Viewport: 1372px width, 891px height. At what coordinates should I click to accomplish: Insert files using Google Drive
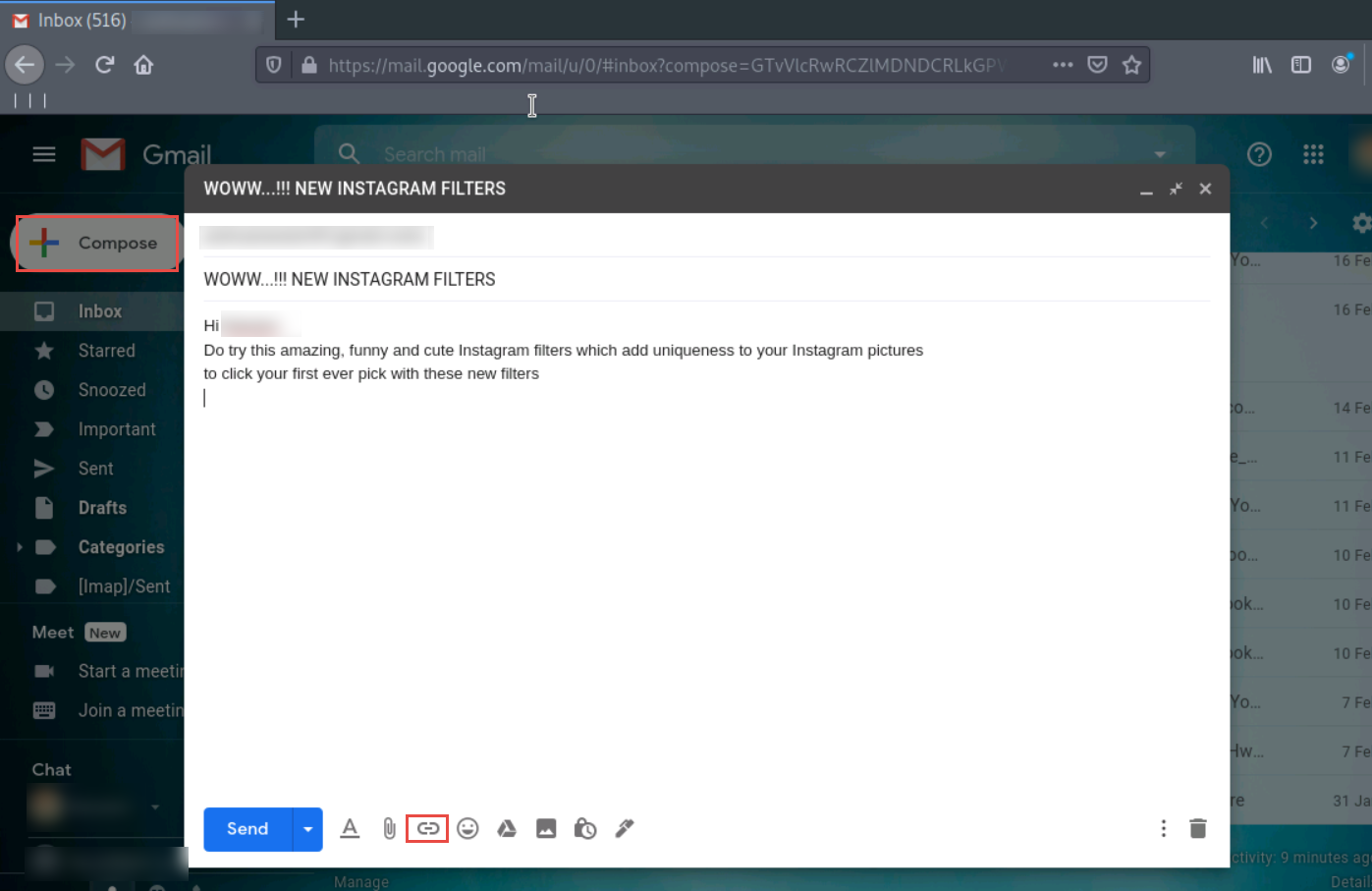point(507,829)
